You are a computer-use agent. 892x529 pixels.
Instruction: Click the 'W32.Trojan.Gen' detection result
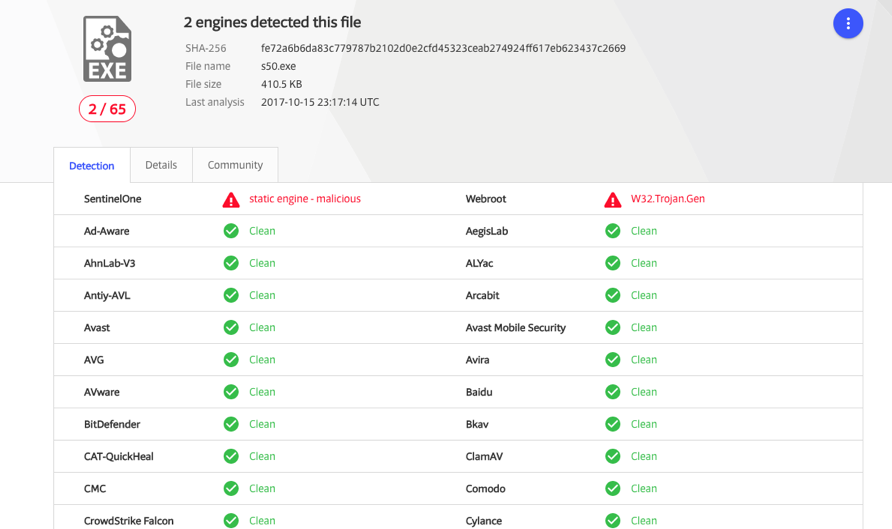pos(668,199)
